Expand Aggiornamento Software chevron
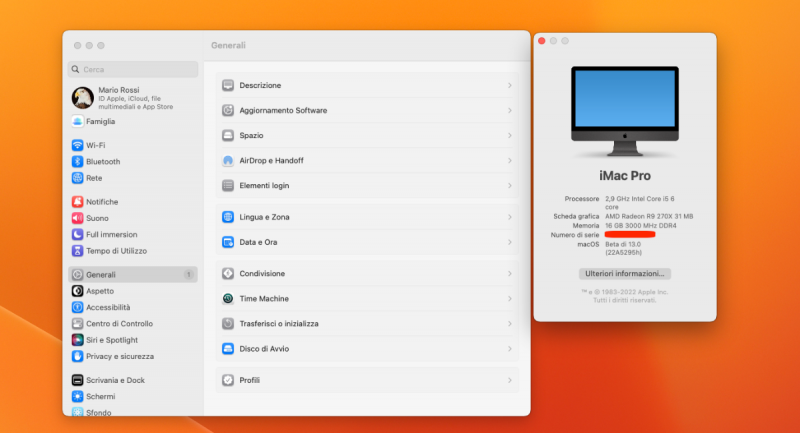This screenshot has height=433, width=800. click(x=510, y=110)
